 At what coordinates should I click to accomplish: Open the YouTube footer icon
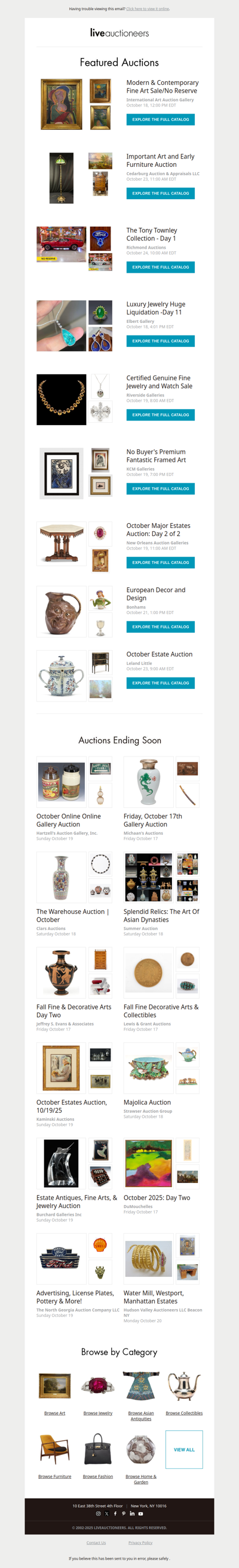pos(140,1513)
